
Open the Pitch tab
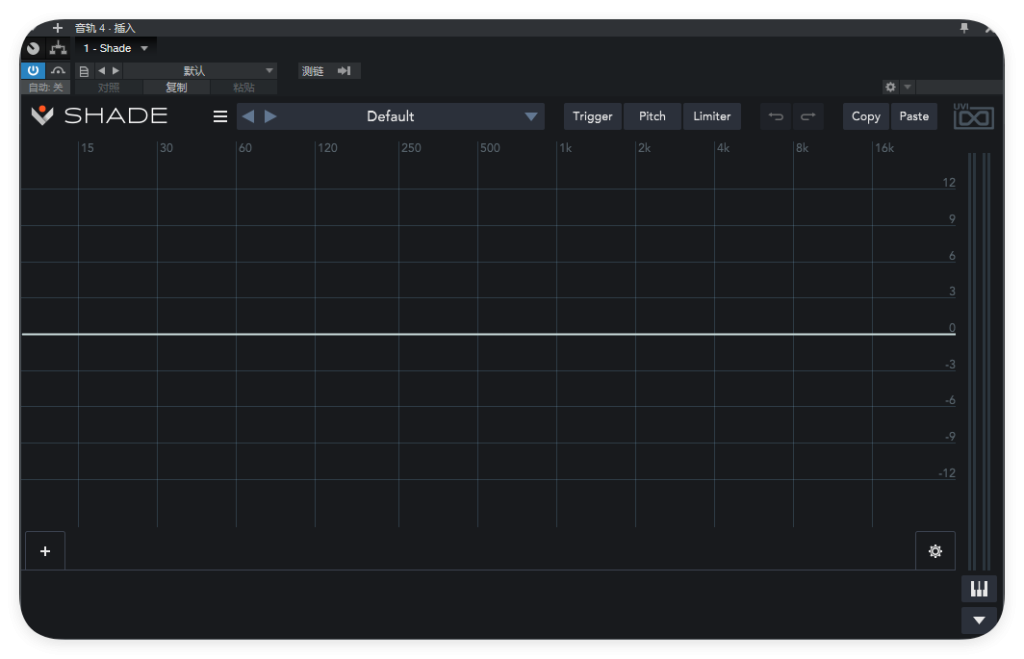[652, 116]
